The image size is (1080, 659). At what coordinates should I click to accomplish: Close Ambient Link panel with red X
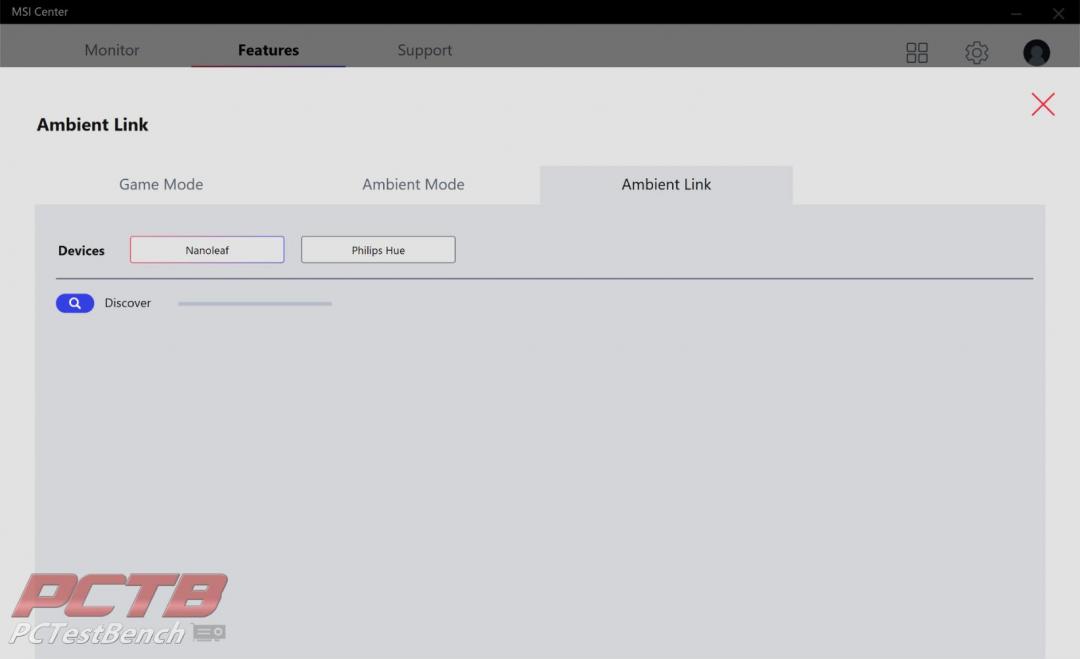pyautogui.click(x=1043, y=105)
